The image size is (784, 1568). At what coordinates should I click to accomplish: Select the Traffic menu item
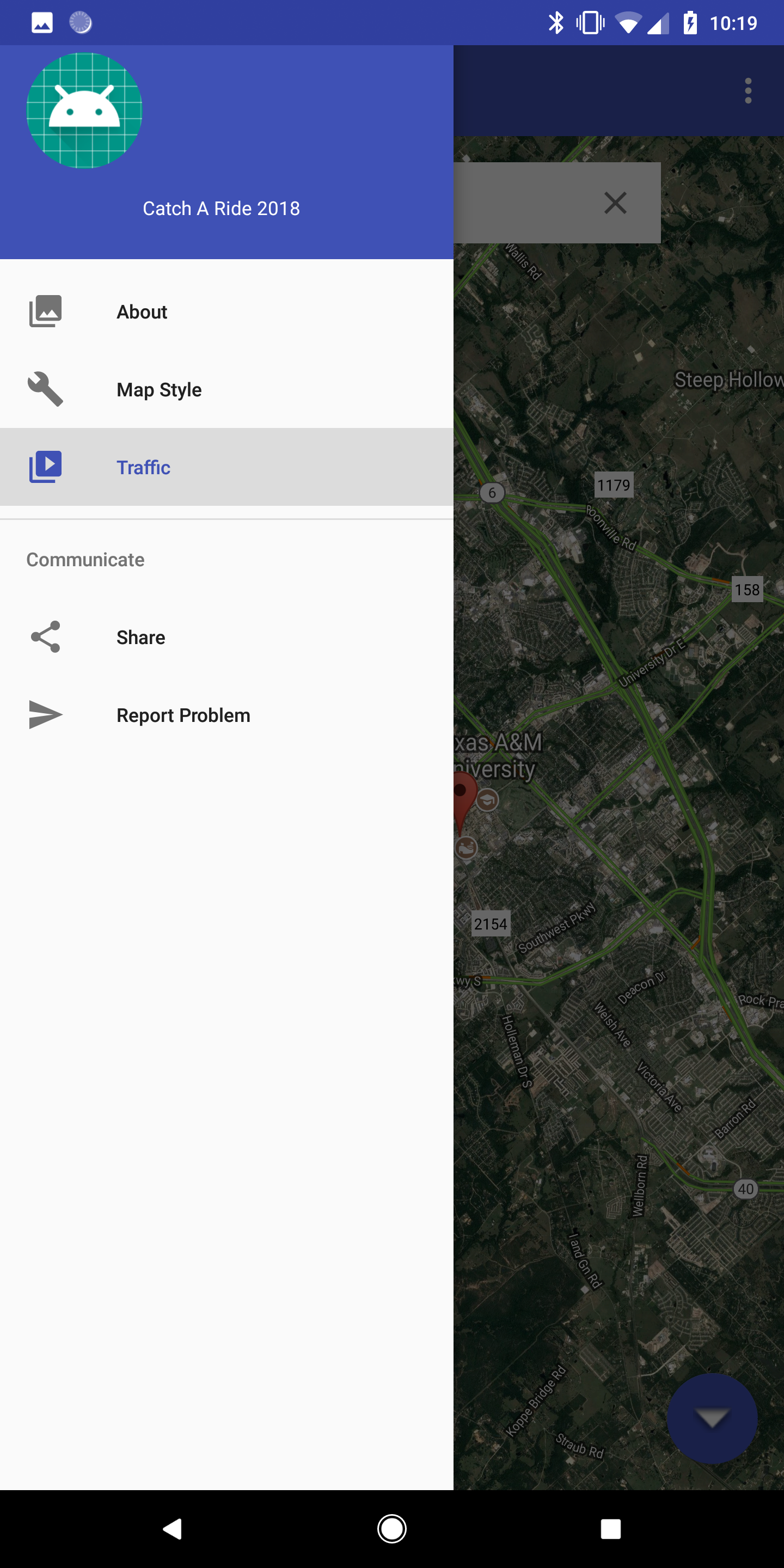[x=226, y=467]
